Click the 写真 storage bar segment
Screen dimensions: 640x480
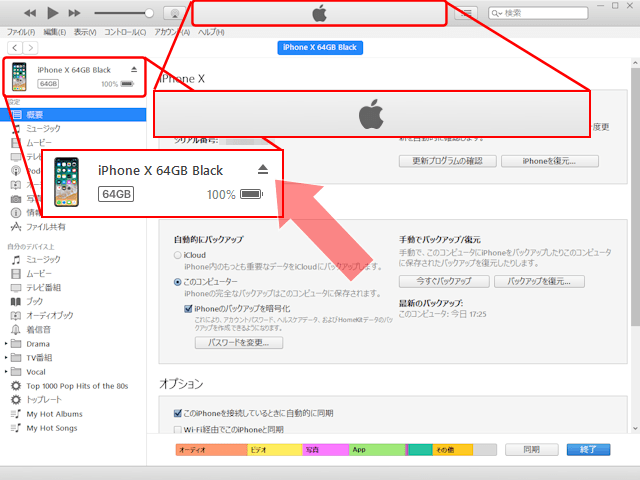point(326,450)
